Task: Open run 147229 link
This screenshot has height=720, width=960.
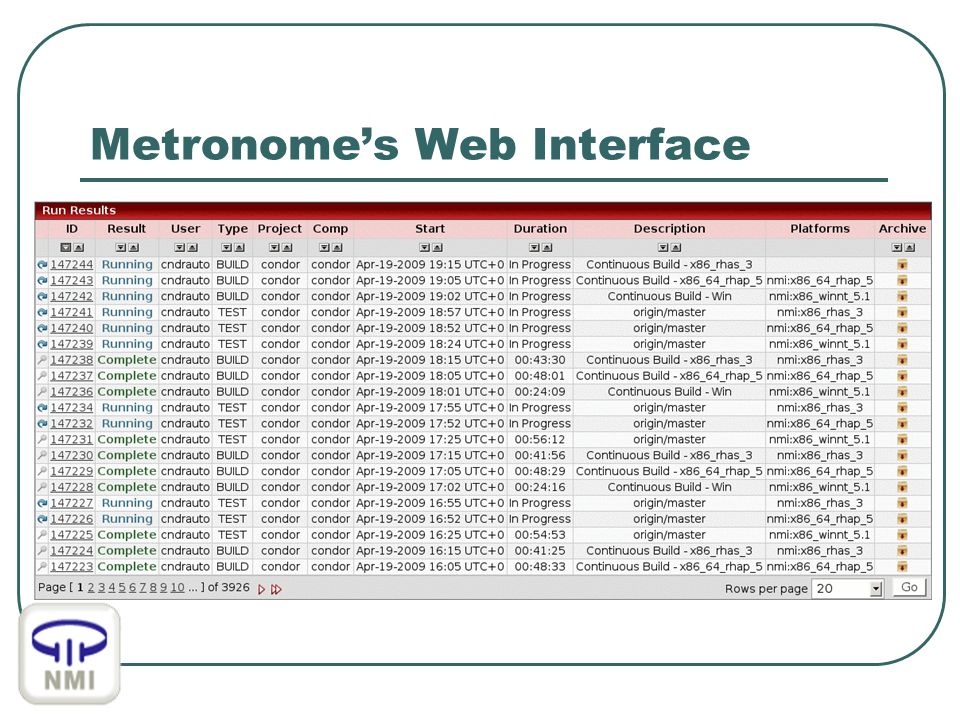Action: pyautogui.click(x=72, y=472)
